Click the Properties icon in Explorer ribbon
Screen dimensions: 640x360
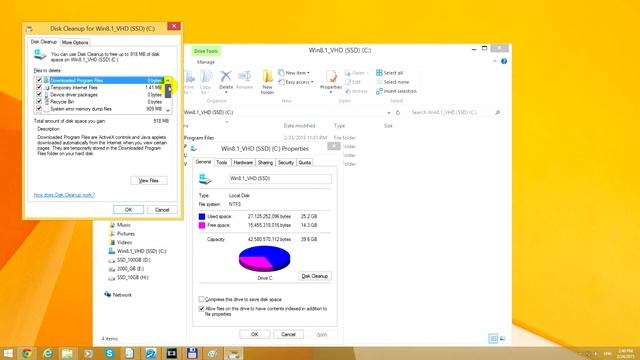click(331, 77)
